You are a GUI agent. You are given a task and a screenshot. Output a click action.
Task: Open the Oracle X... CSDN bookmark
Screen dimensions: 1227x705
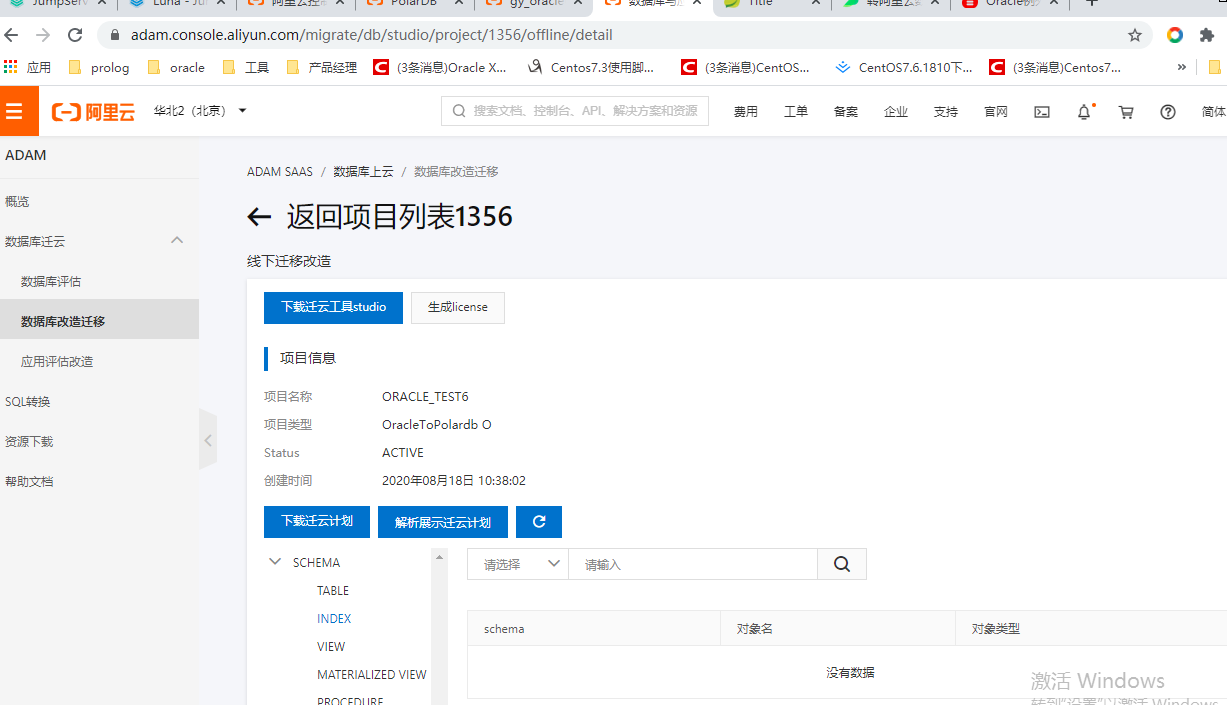441,68
